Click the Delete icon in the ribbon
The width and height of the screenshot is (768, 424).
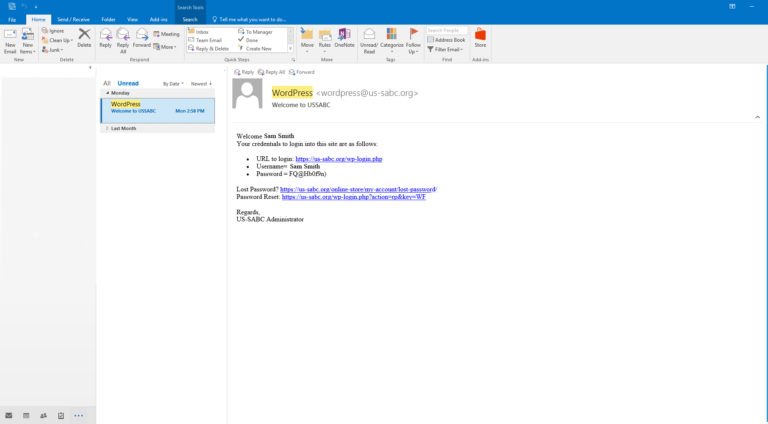click(84, 37)
